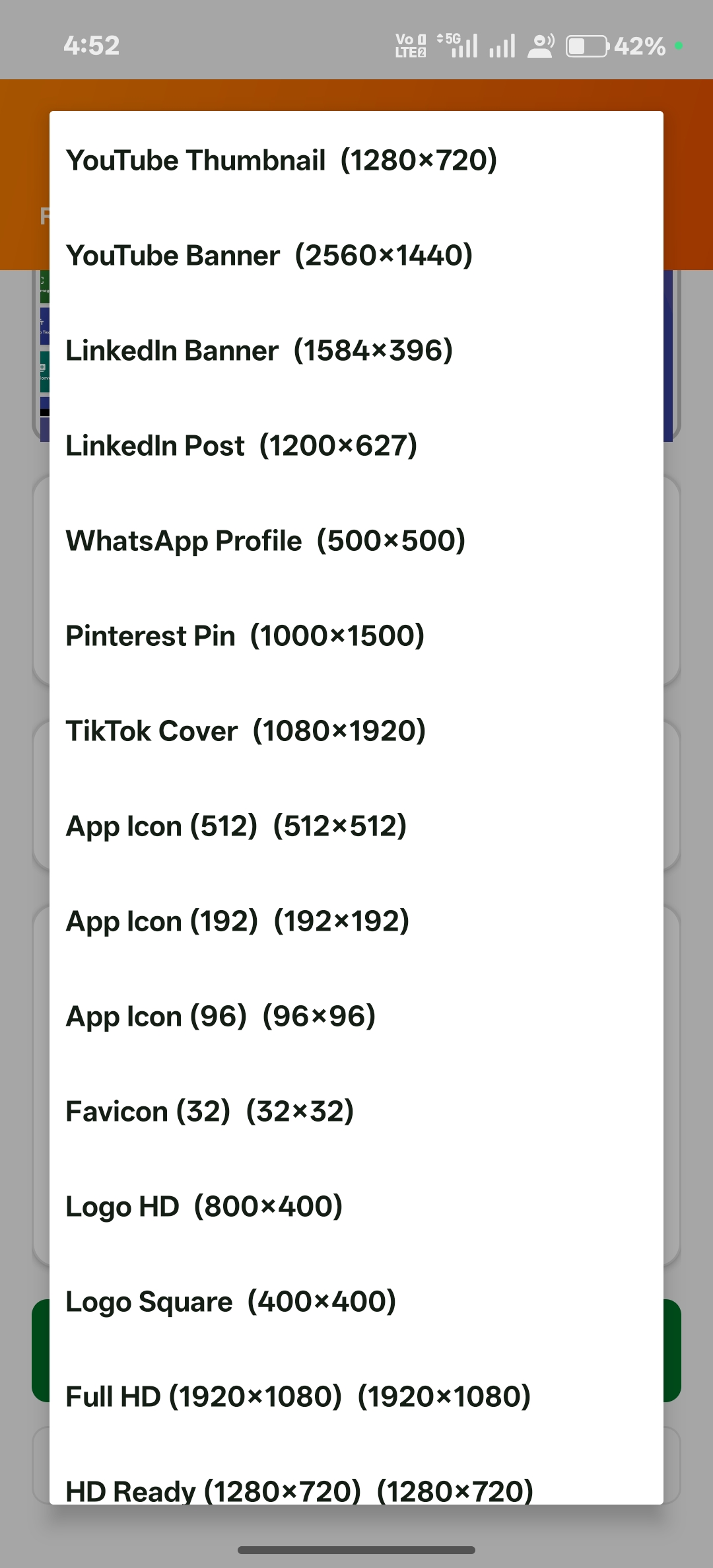Tap the 5G signal strength icon
Image resolution: width=713 pixels, height=1568 pixels.
458,46
